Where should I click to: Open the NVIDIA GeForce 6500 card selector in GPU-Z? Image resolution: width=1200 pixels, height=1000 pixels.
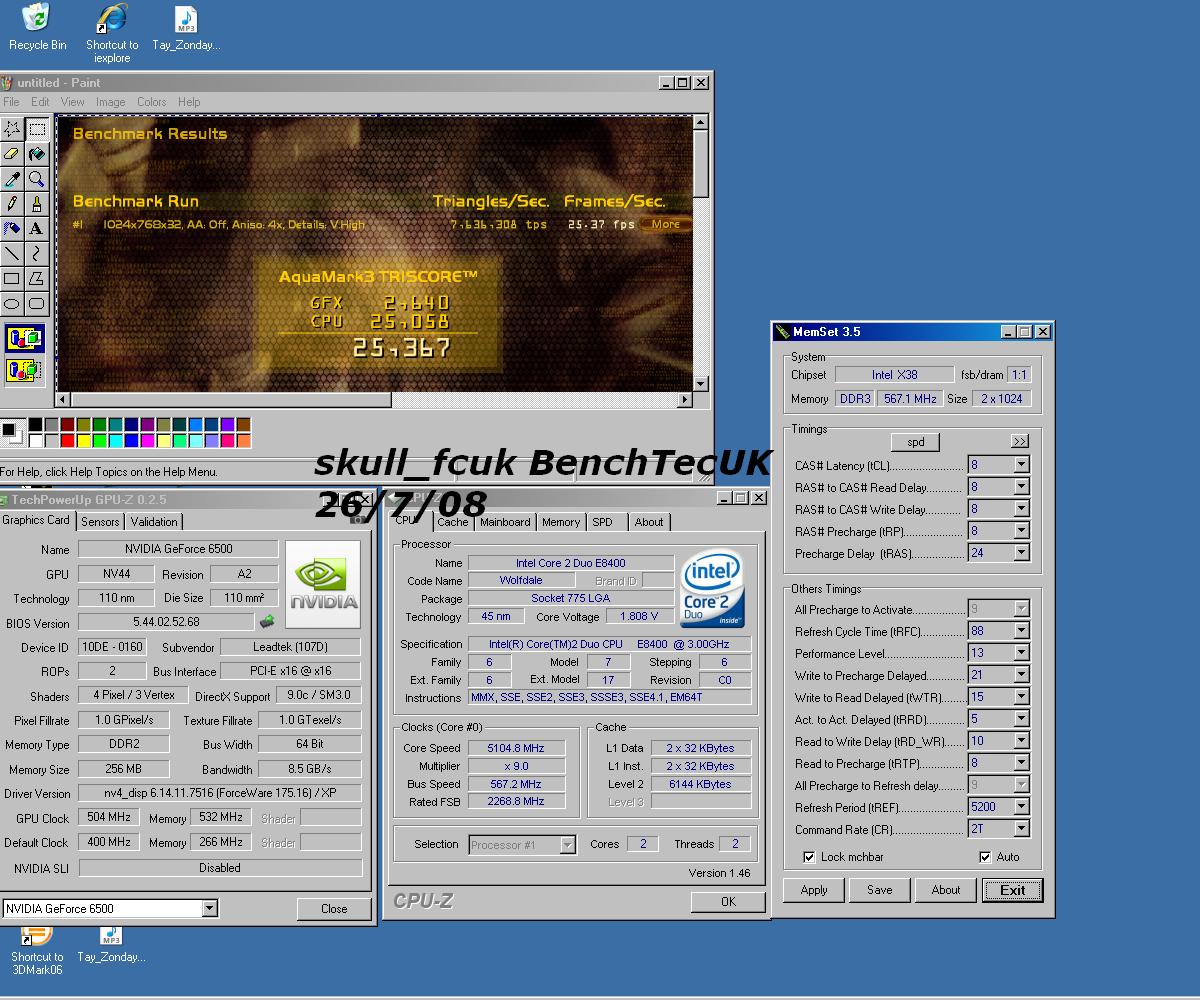[x=210, y=908]
